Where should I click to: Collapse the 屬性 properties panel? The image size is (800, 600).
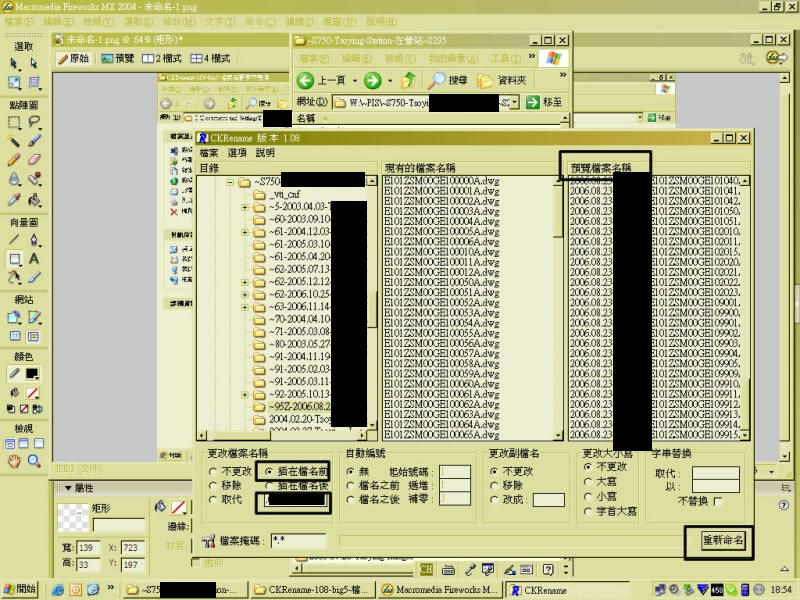[x=68, y=488]
